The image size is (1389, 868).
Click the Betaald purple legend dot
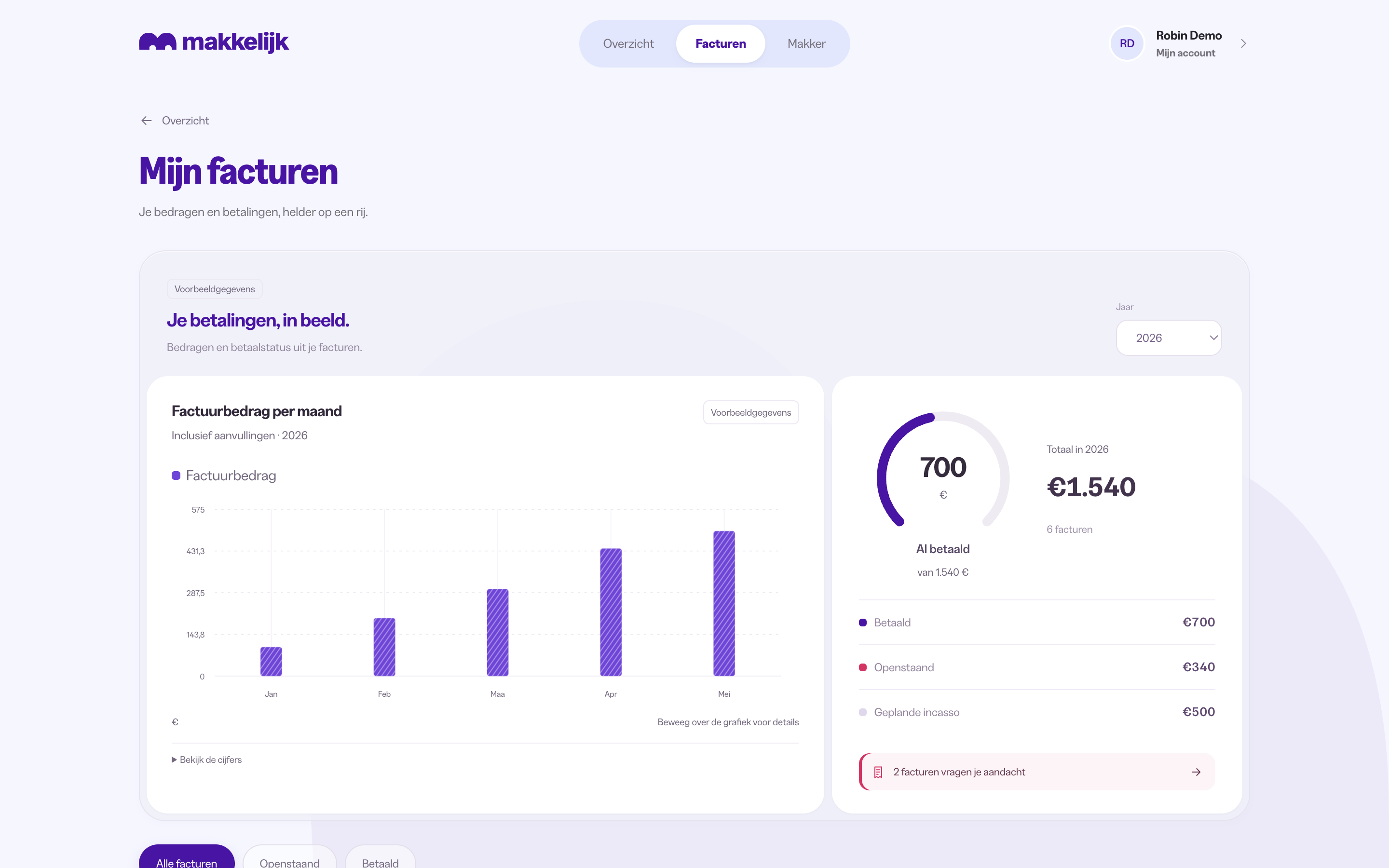click(x=863, y=622)
